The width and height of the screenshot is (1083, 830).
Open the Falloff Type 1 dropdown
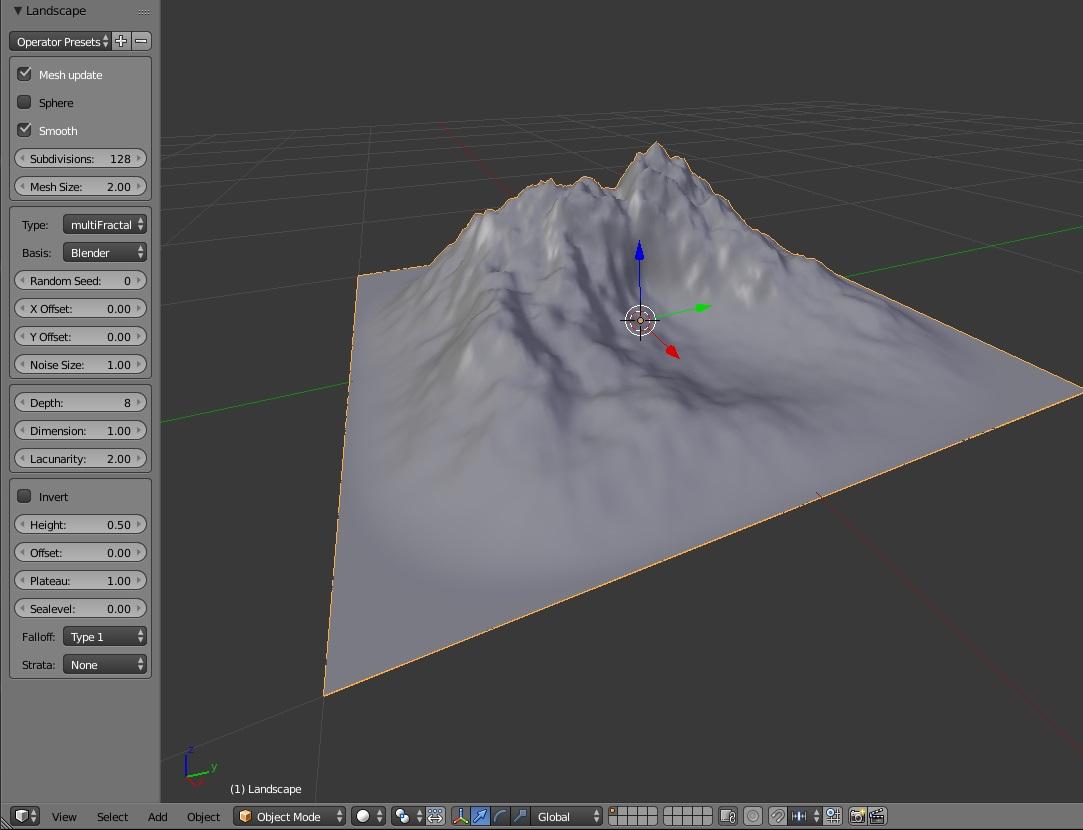coord(104,637)
